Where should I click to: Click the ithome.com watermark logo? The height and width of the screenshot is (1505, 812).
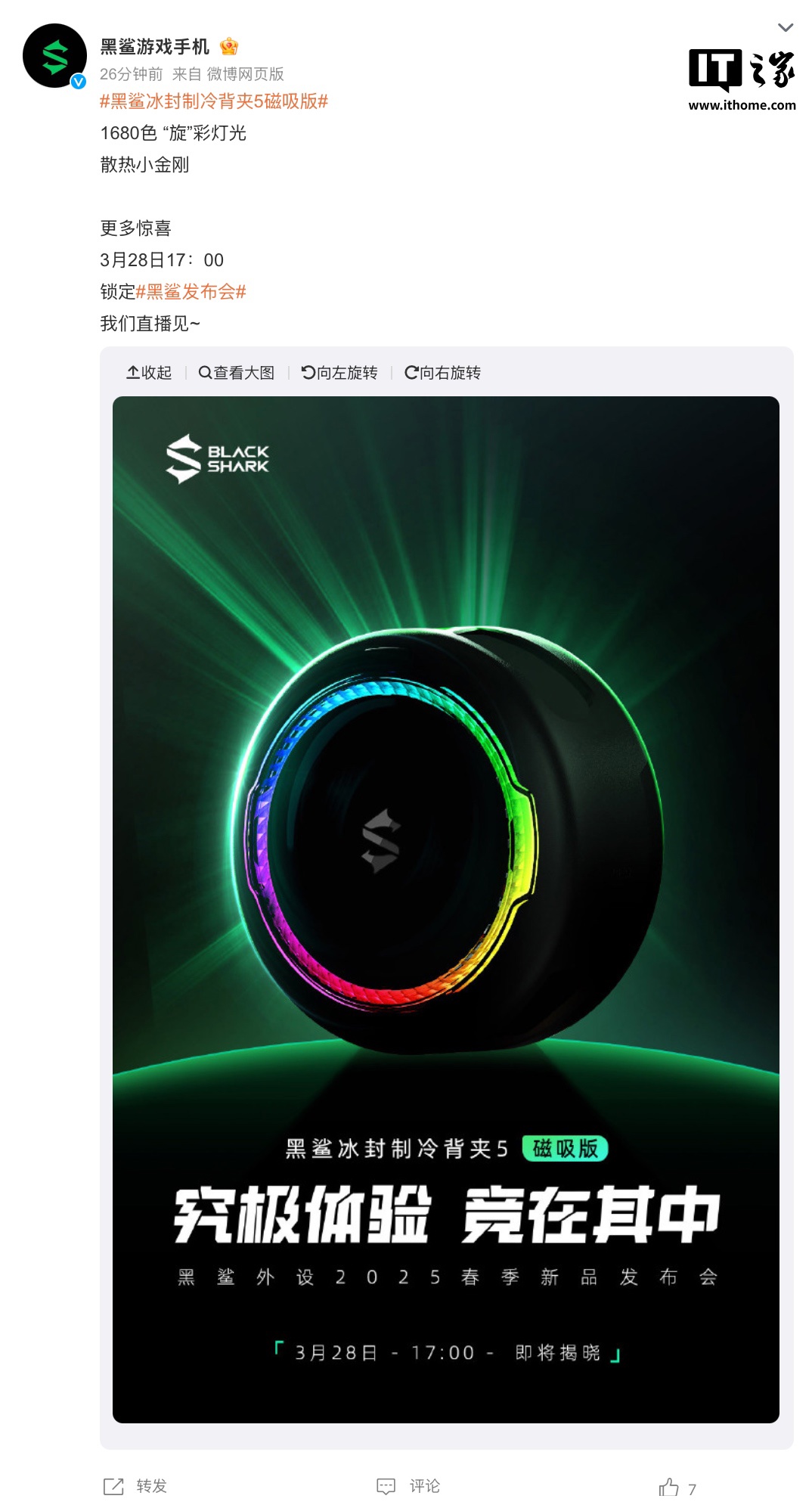pos(742,80)
